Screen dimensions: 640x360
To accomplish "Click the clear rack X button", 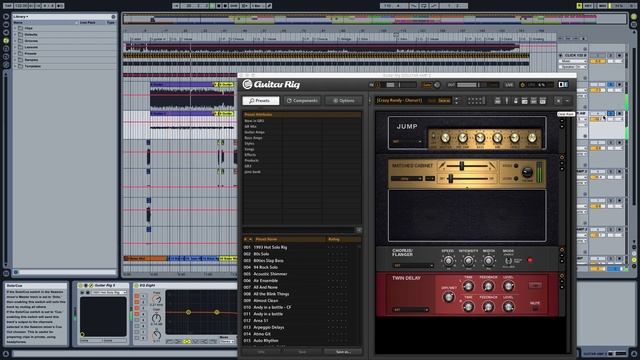I will [558, 100].
